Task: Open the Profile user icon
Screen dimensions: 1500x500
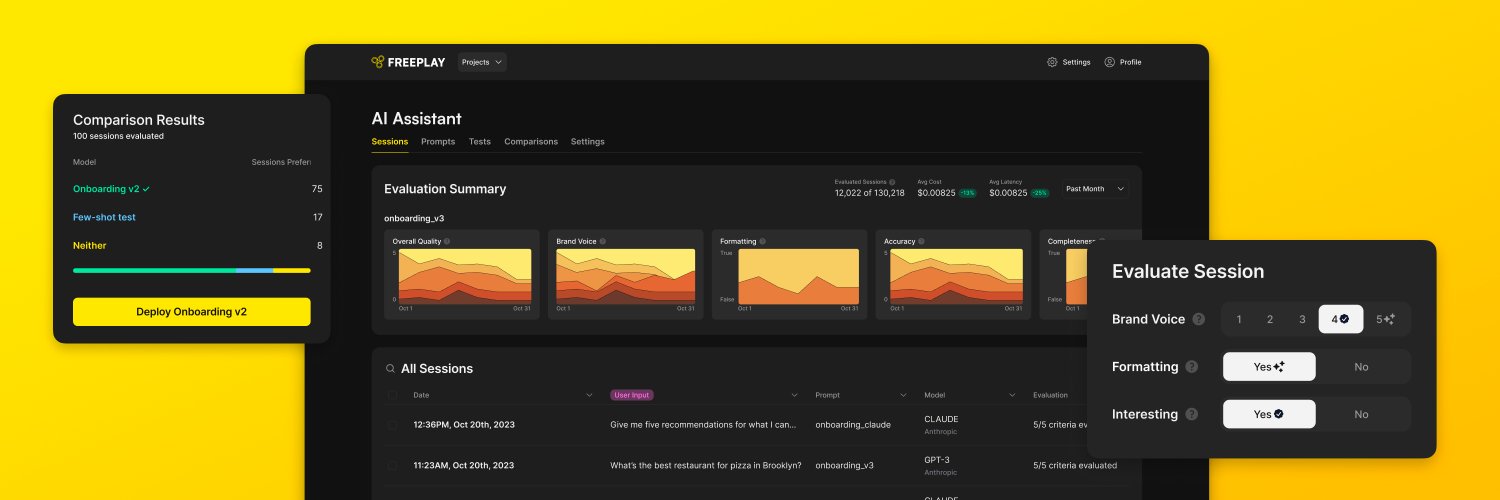Action: [1109, 62]
